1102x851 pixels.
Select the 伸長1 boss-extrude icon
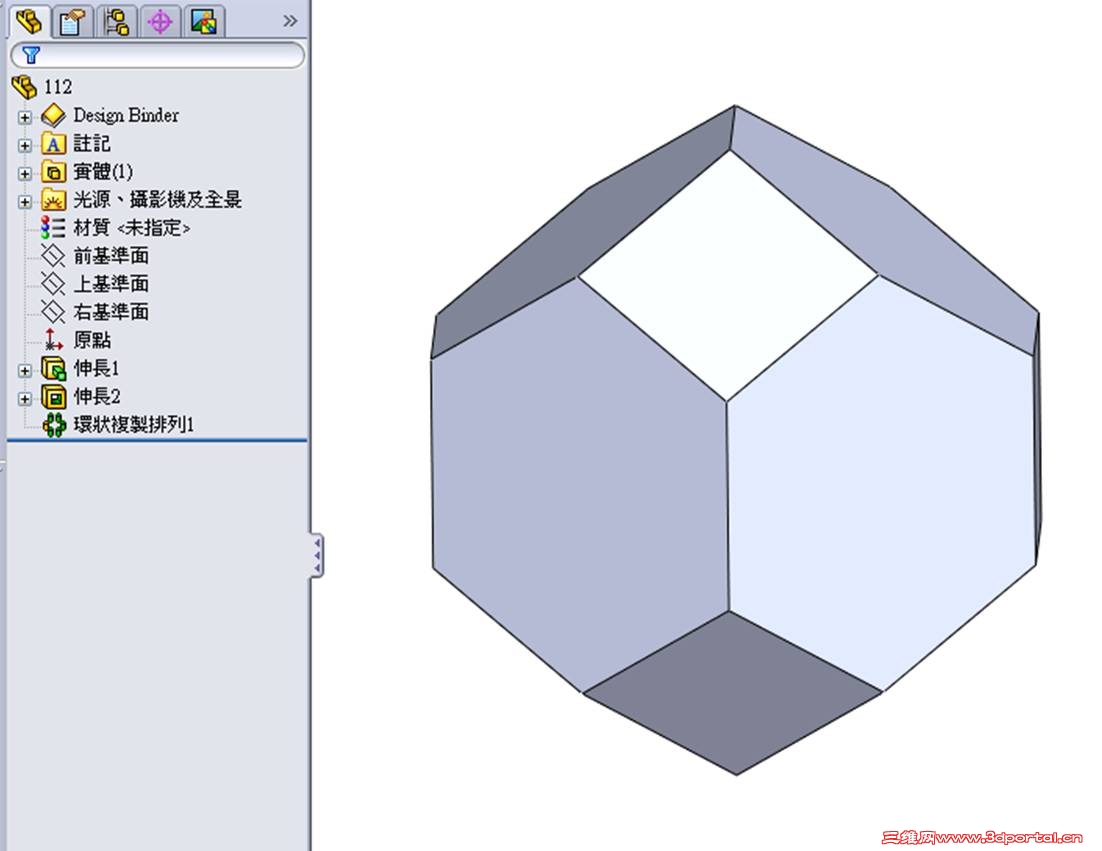53,368
